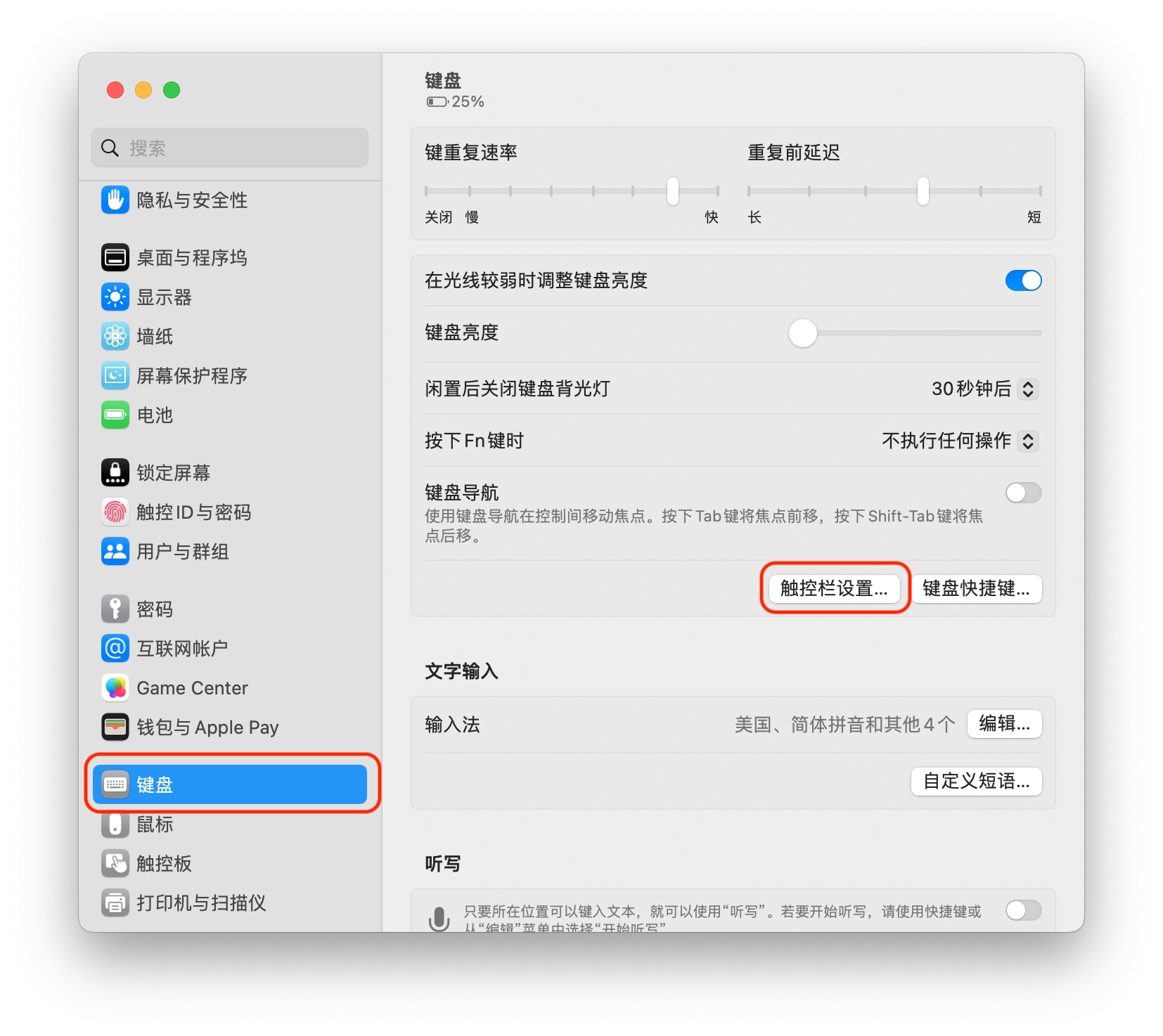The width and height of the screenshot is (1163, 1036).
Task: Click the 编辑… input sources button
Action: pyautogui.click(x=1005, y=724)
